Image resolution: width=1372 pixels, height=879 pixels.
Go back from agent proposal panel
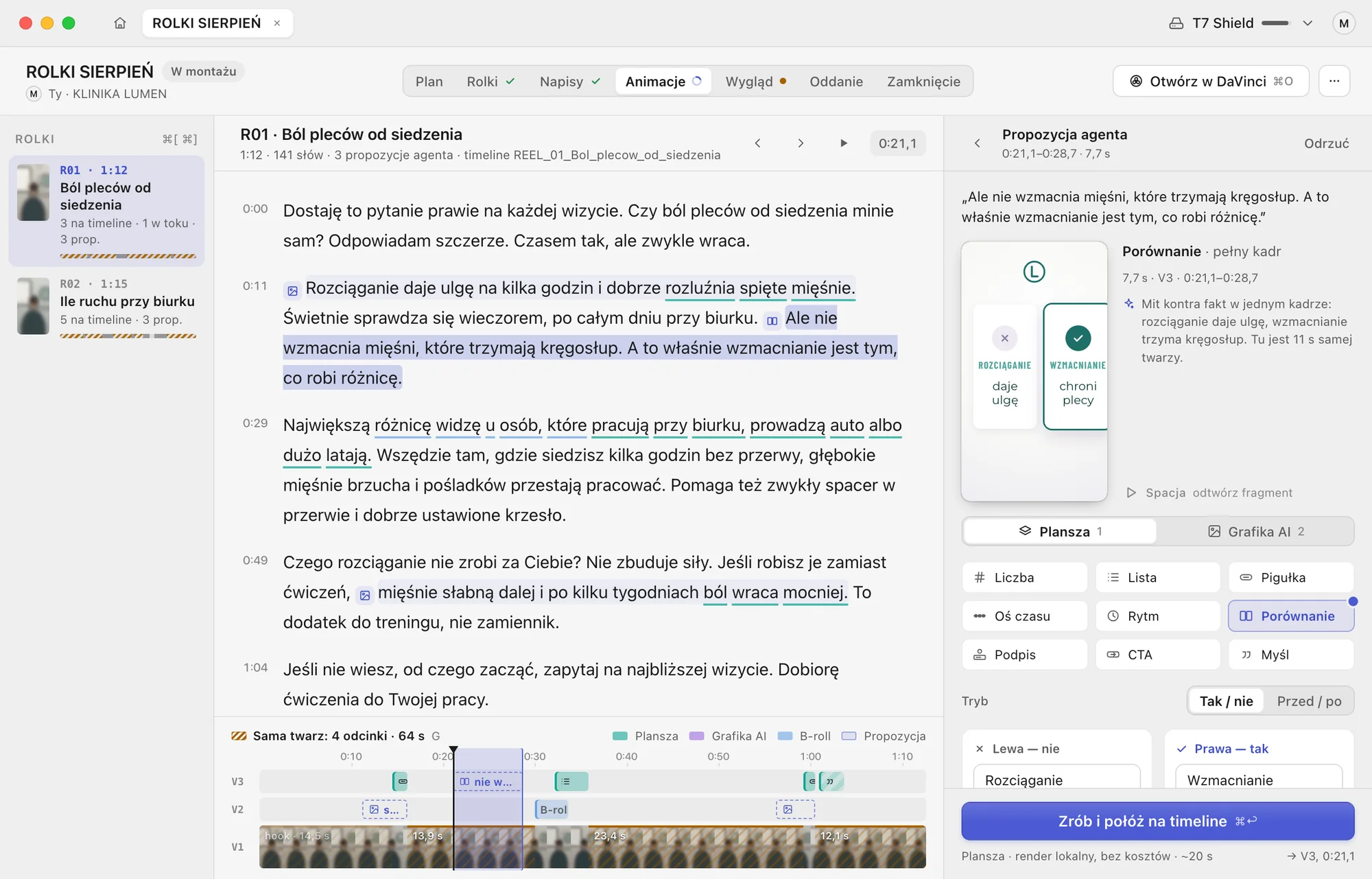[x=978, y=143]
